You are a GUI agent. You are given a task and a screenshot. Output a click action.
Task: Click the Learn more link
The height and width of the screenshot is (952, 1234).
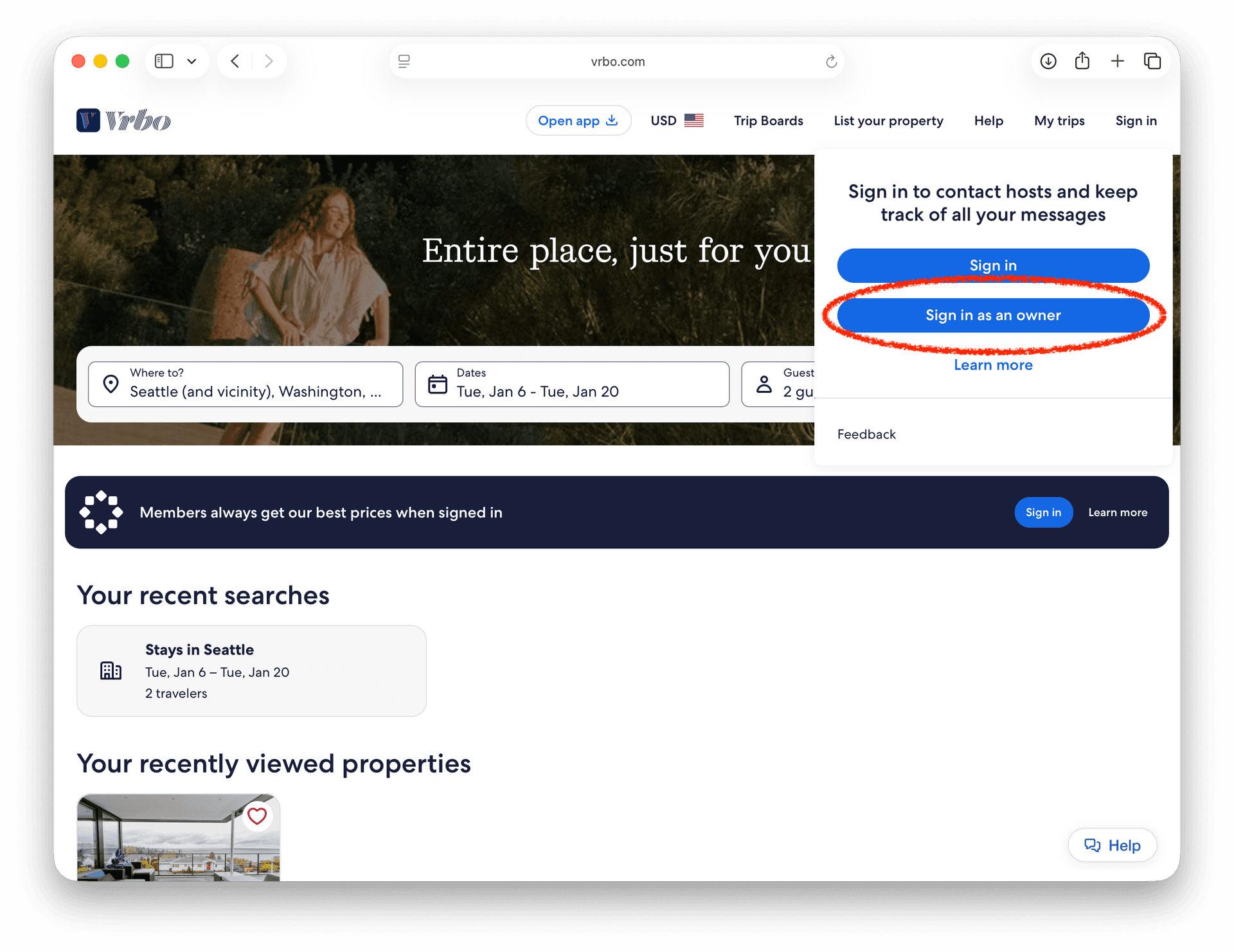tap(993, 364)
